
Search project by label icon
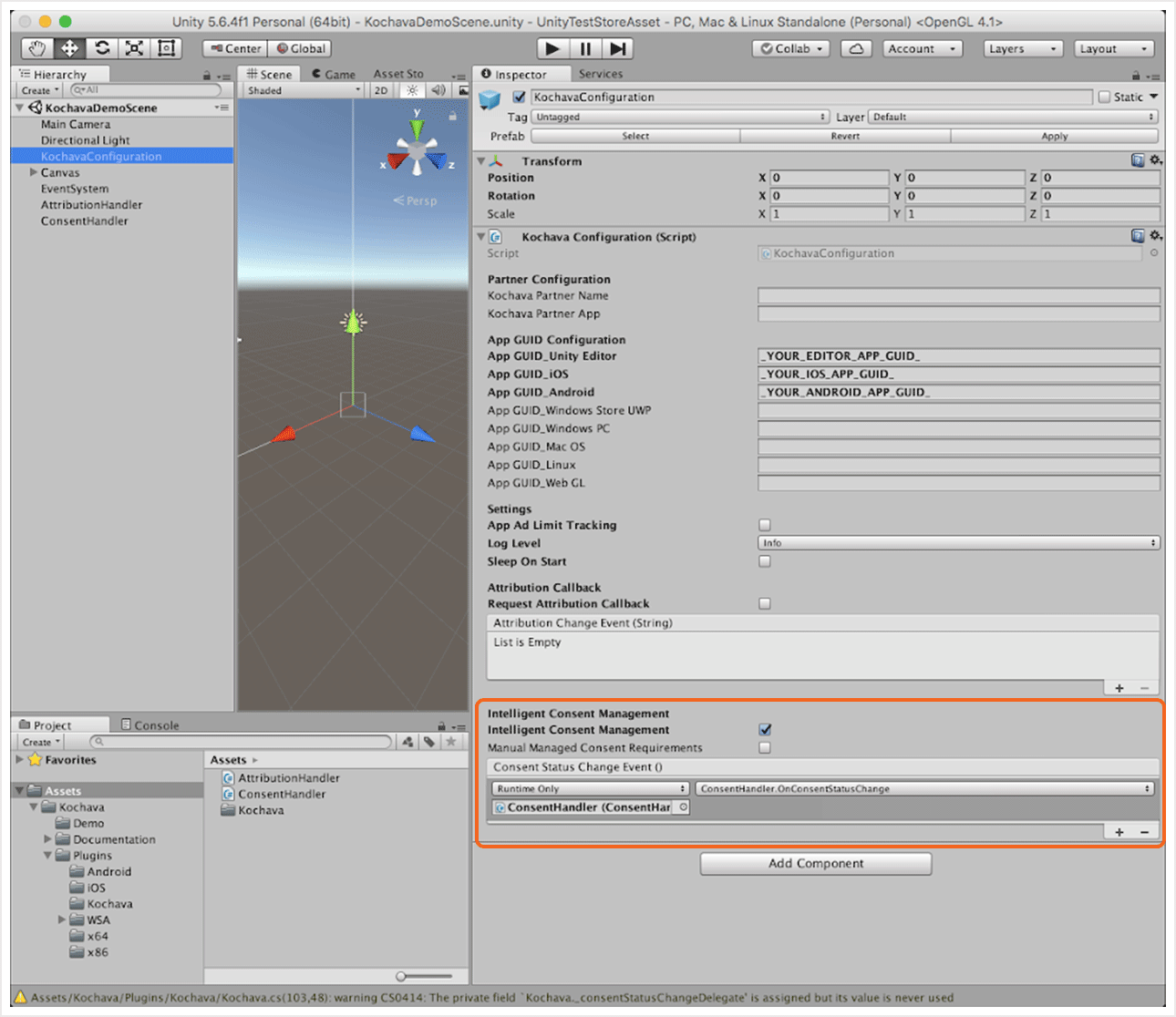[x=429, y=742]
